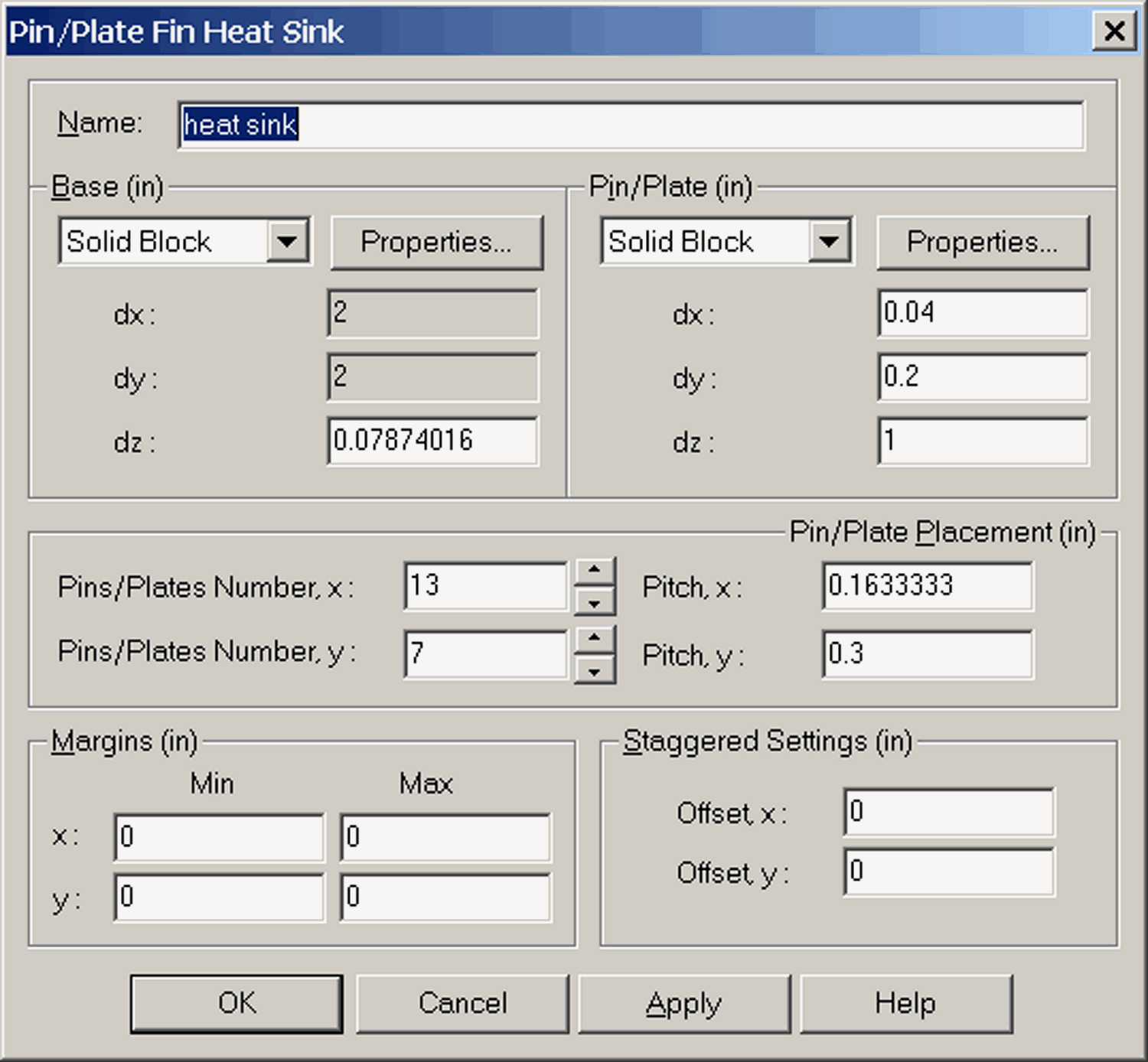Click the Base dz input field
The width and height of the screenshot is (1148, 1062).
(432, 441)
